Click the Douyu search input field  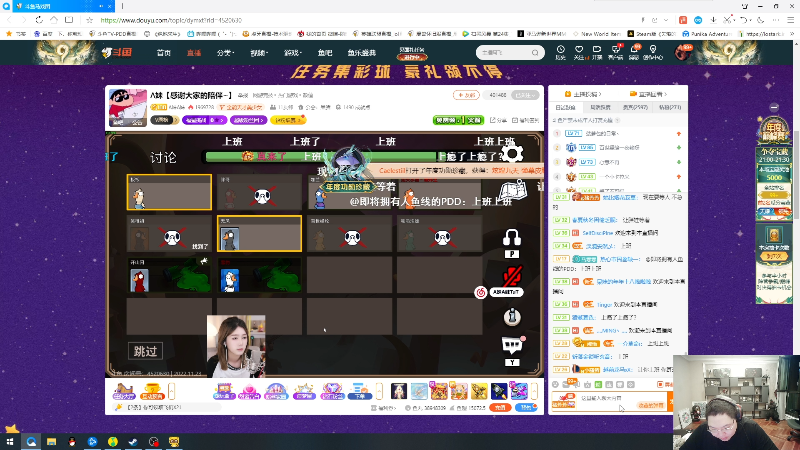[504, 53]
